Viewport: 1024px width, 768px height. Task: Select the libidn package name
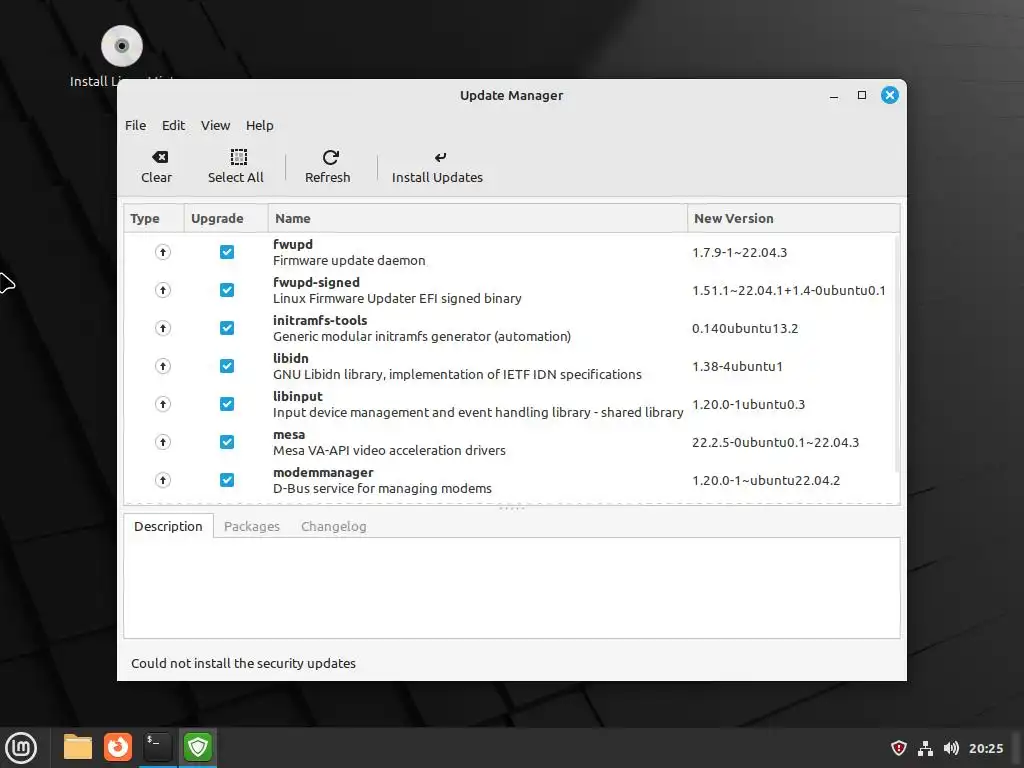pyautogui.click(x=291, y=358)
